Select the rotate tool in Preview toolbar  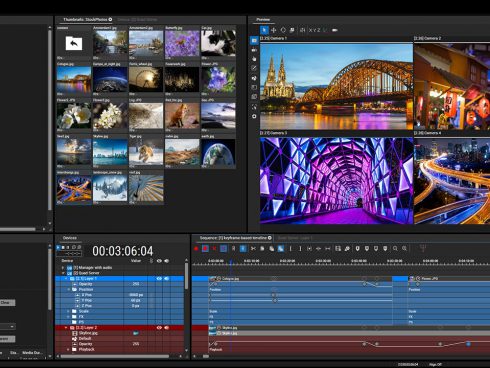click(x=283, y=30)
